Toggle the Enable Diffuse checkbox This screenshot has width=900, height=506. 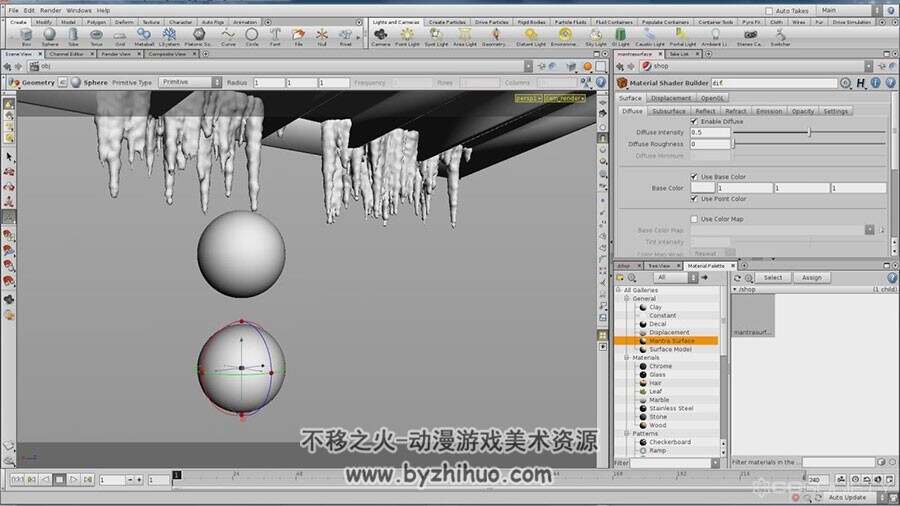[x=694, y=122]
